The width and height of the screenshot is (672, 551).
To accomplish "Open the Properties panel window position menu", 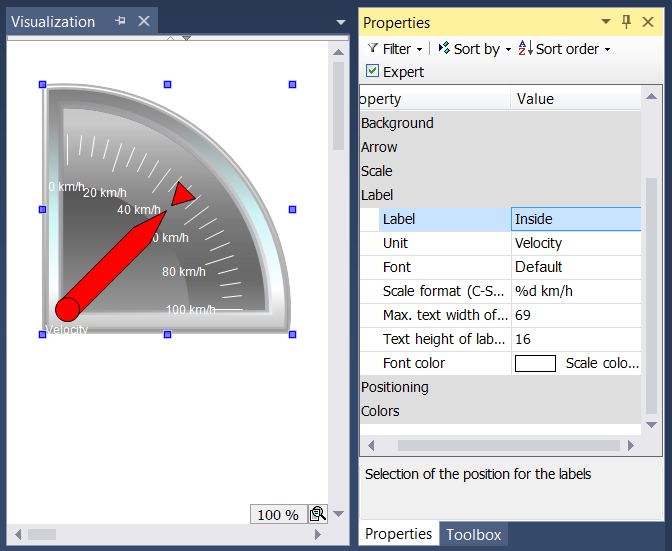I will (x=606, y=21).
